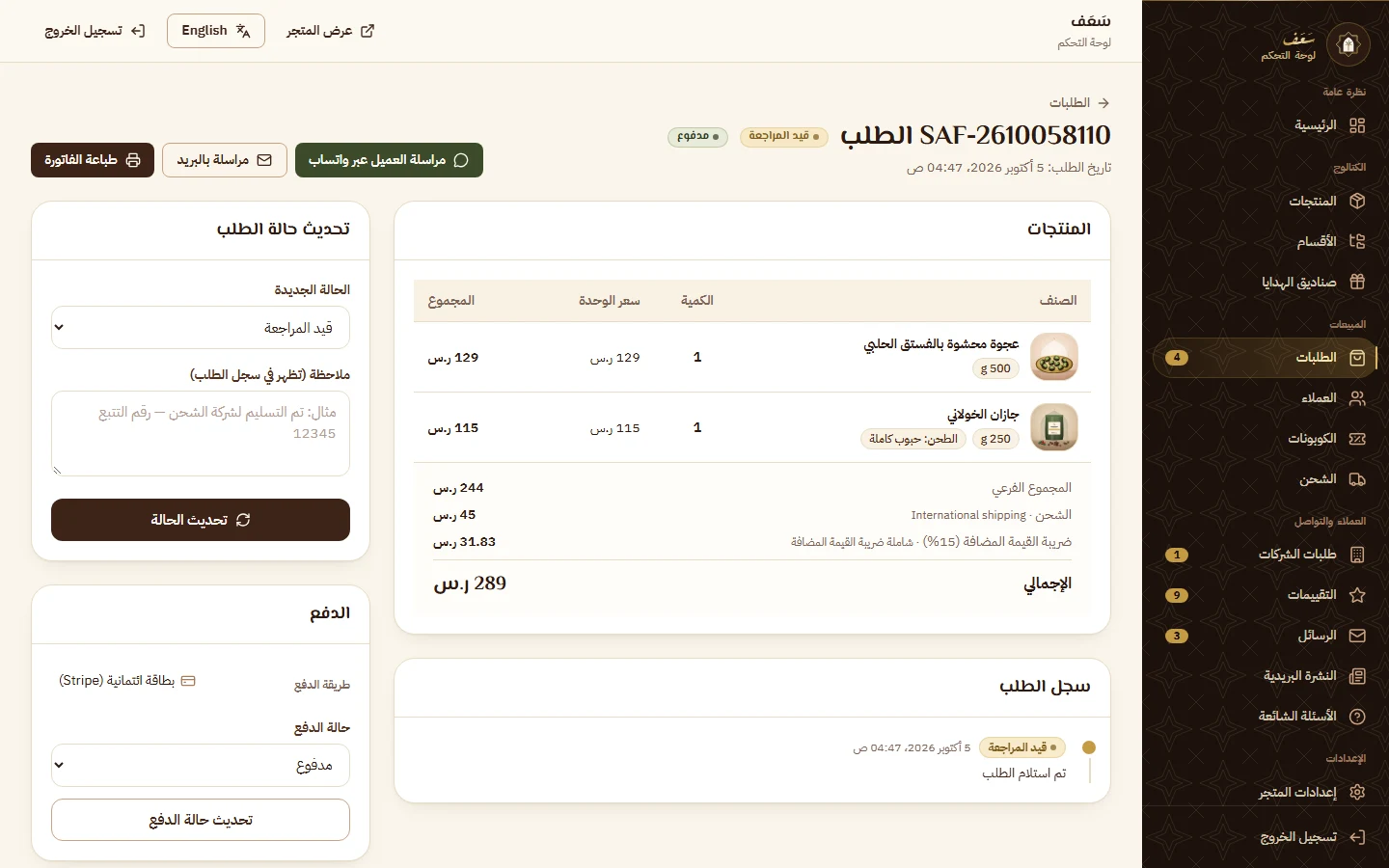Switch language with the English button
Image resolution: width=1389 pixels, height=868 pixels.
(x=216, y=31)
